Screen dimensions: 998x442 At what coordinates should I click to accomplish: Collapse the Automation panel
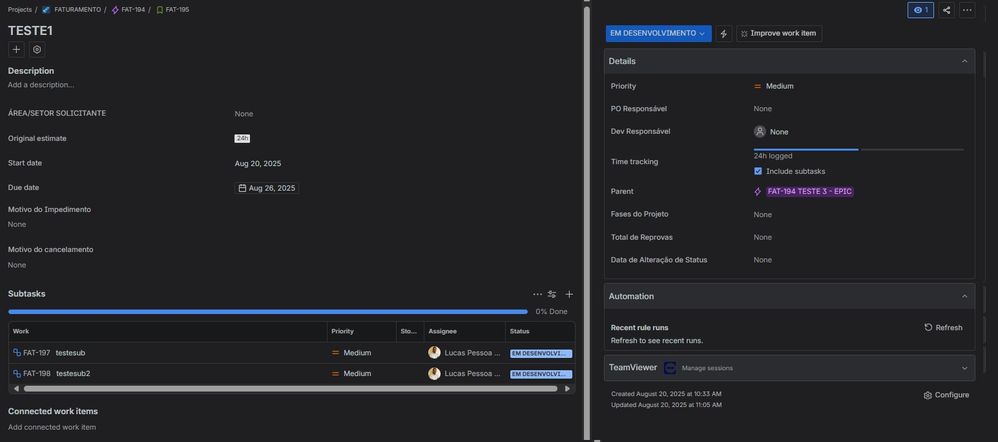[964, 296]
